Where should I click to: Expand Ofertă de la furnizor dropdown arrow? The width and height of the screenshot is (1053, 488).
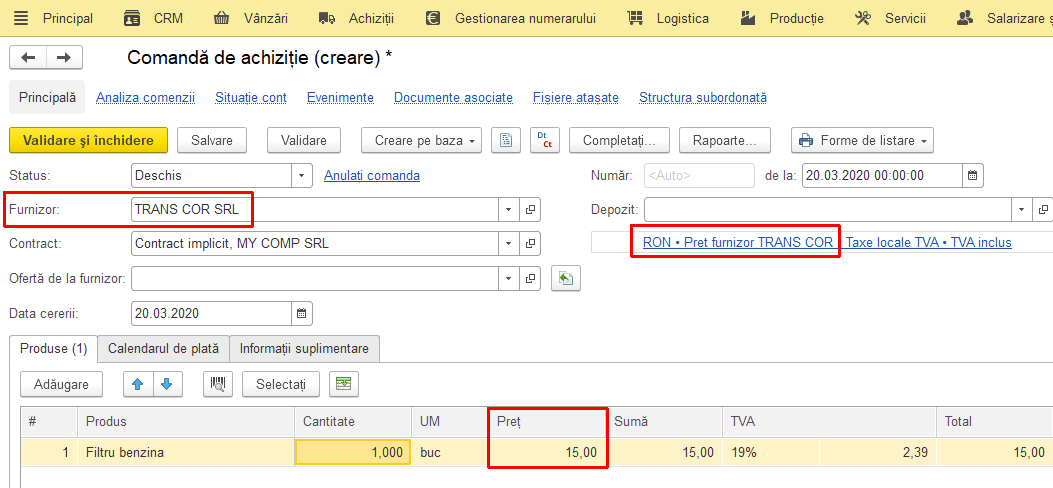[508, 278]
